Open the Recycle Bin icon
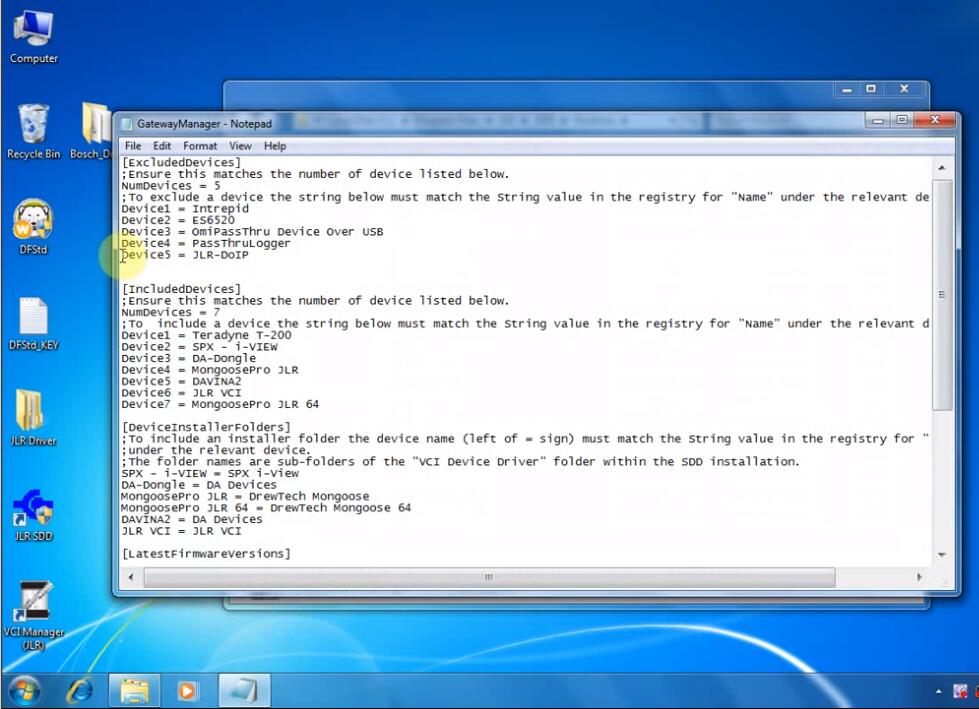Screen dimensions: 979x709 tap(34, 132)
